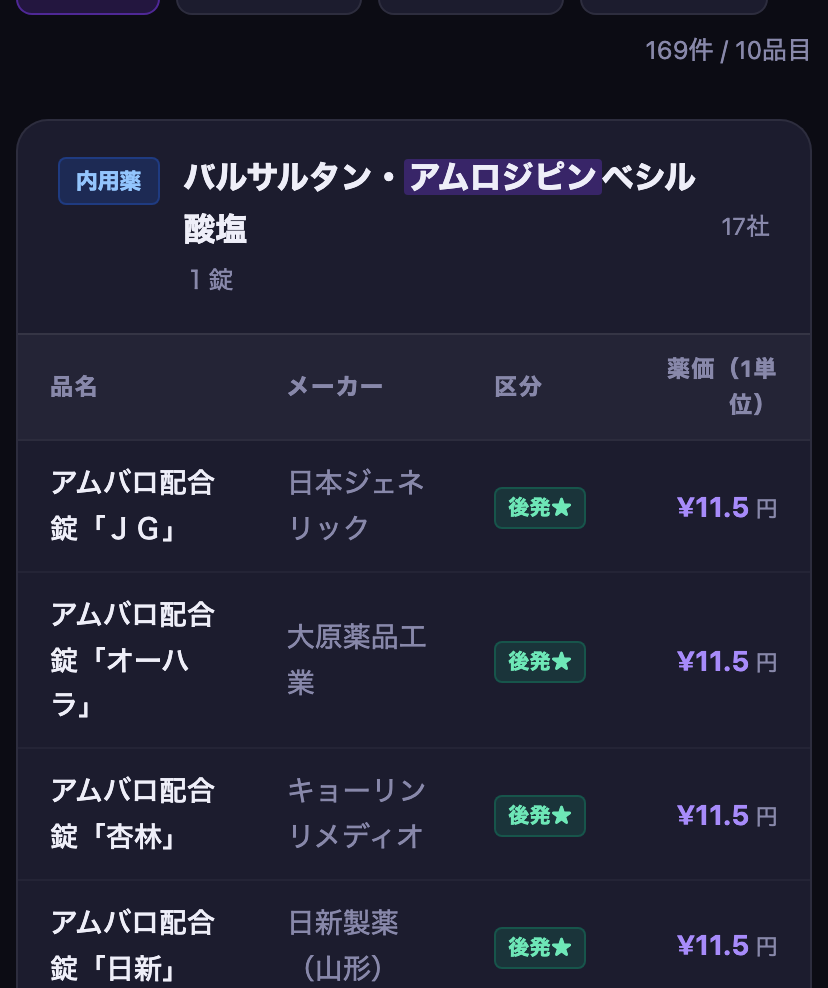Select the highlighted purple tab at top left
This screenshot has height=988, width=828.
click(x=88, y=6)
